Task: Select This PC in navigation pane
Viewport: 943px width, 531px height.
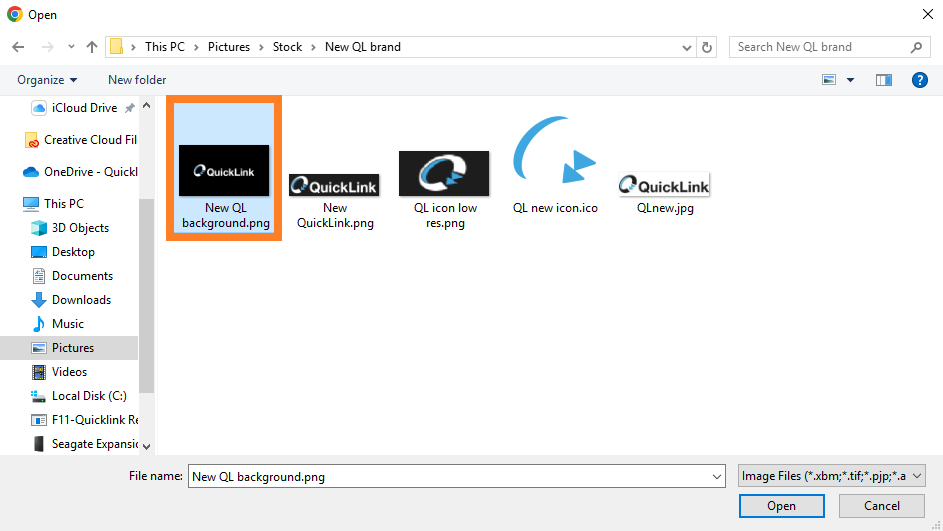Action: (54, 204)
